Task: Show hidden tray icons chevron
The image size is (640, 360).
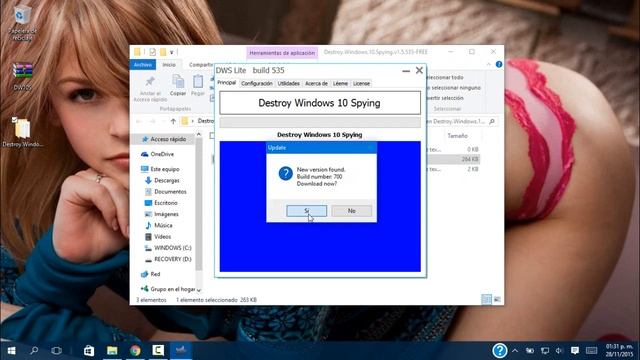Action: tap(515, 351)
